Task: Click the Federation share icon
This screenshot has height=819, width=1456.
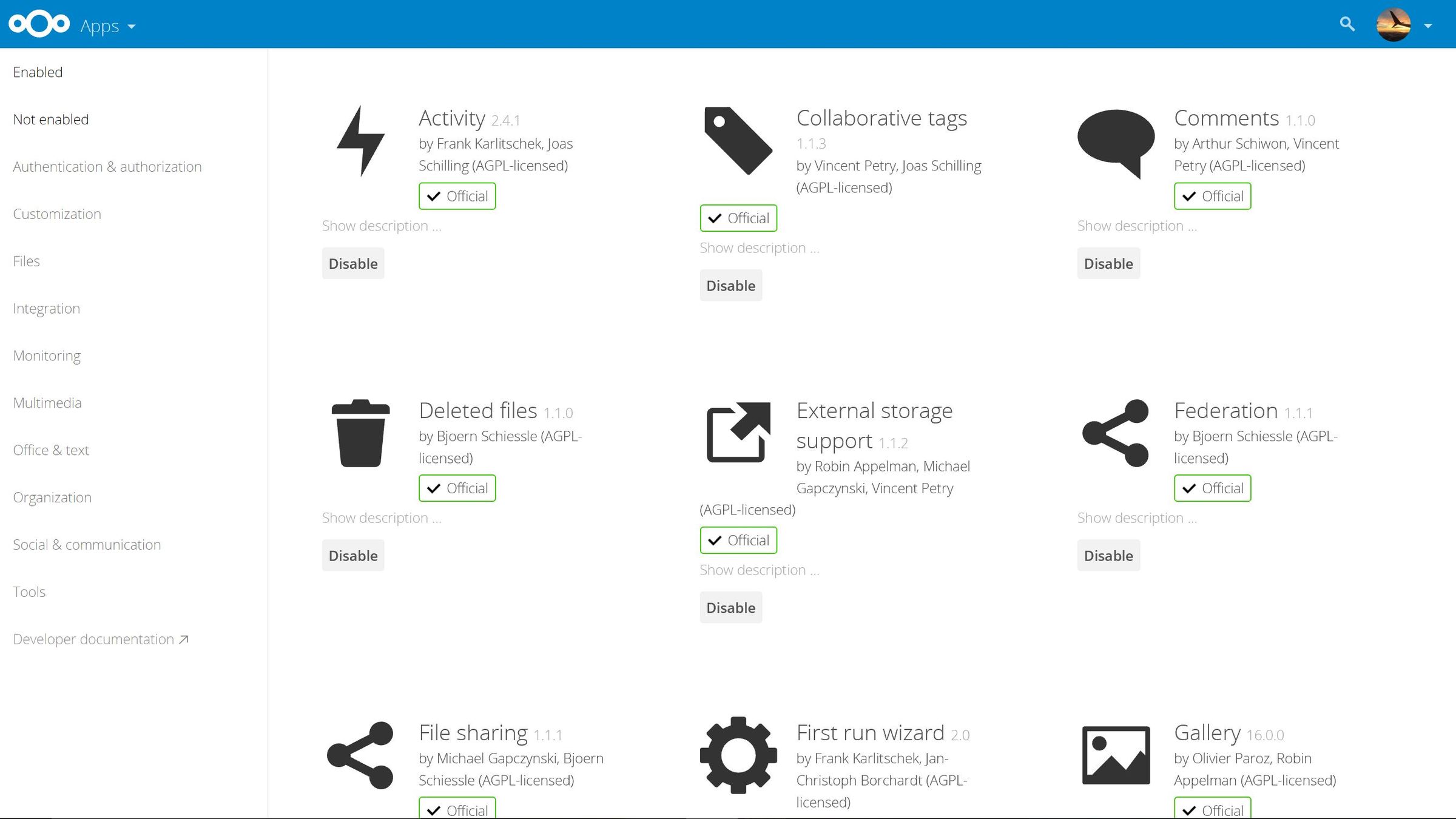Action: (x=1115, y=433)
